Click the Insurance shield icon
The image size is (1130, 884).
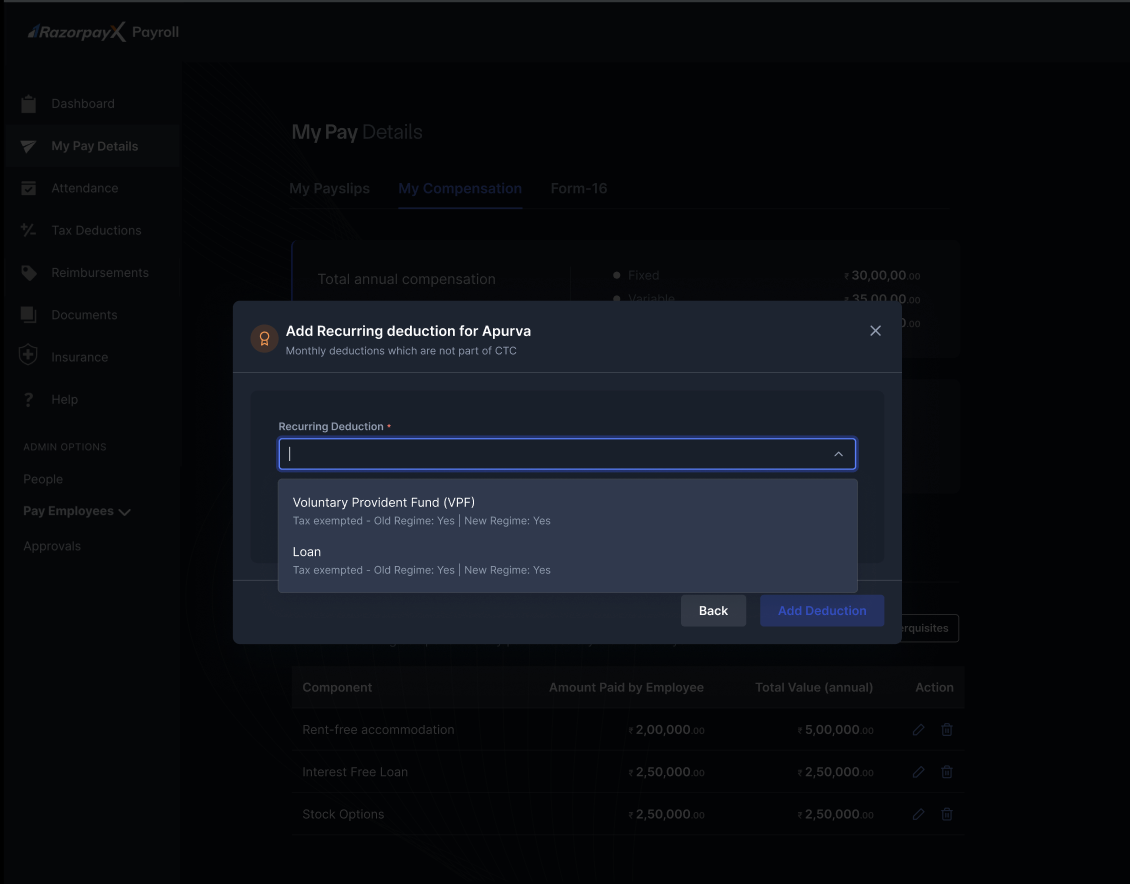click(28, 354)
